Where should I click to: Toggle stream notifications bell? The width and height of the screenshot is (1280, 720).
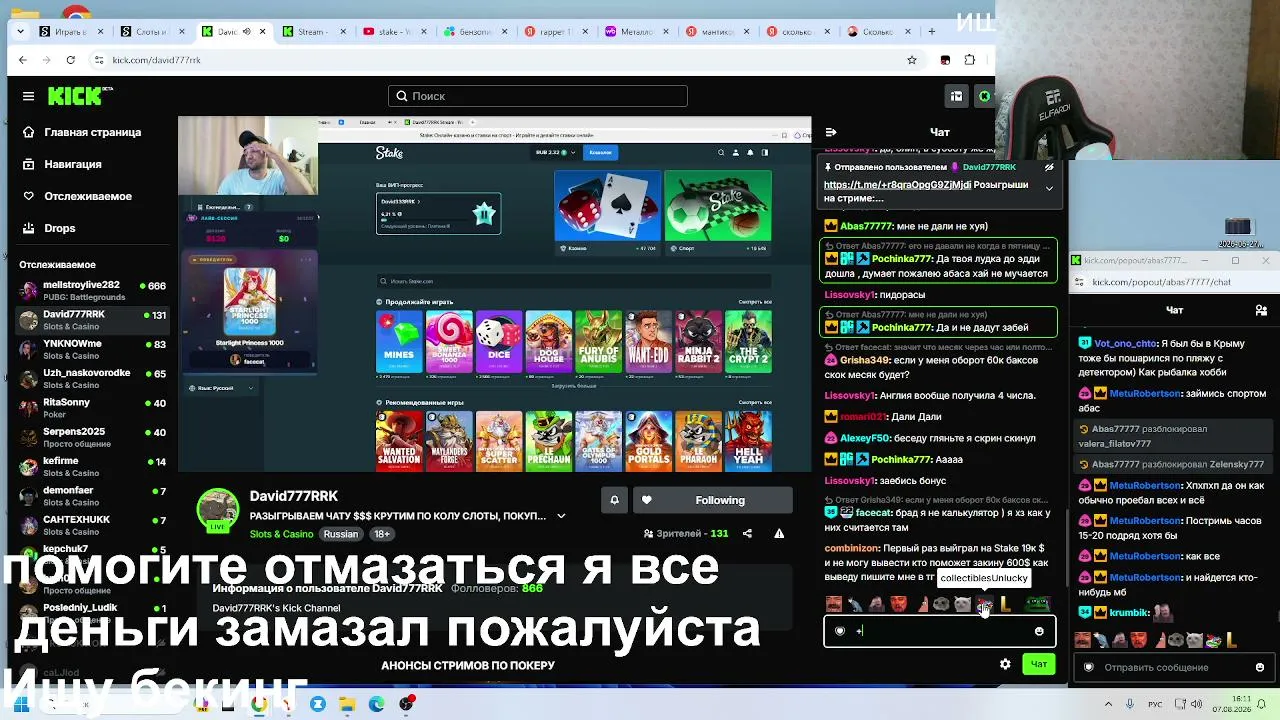(614, 500)
